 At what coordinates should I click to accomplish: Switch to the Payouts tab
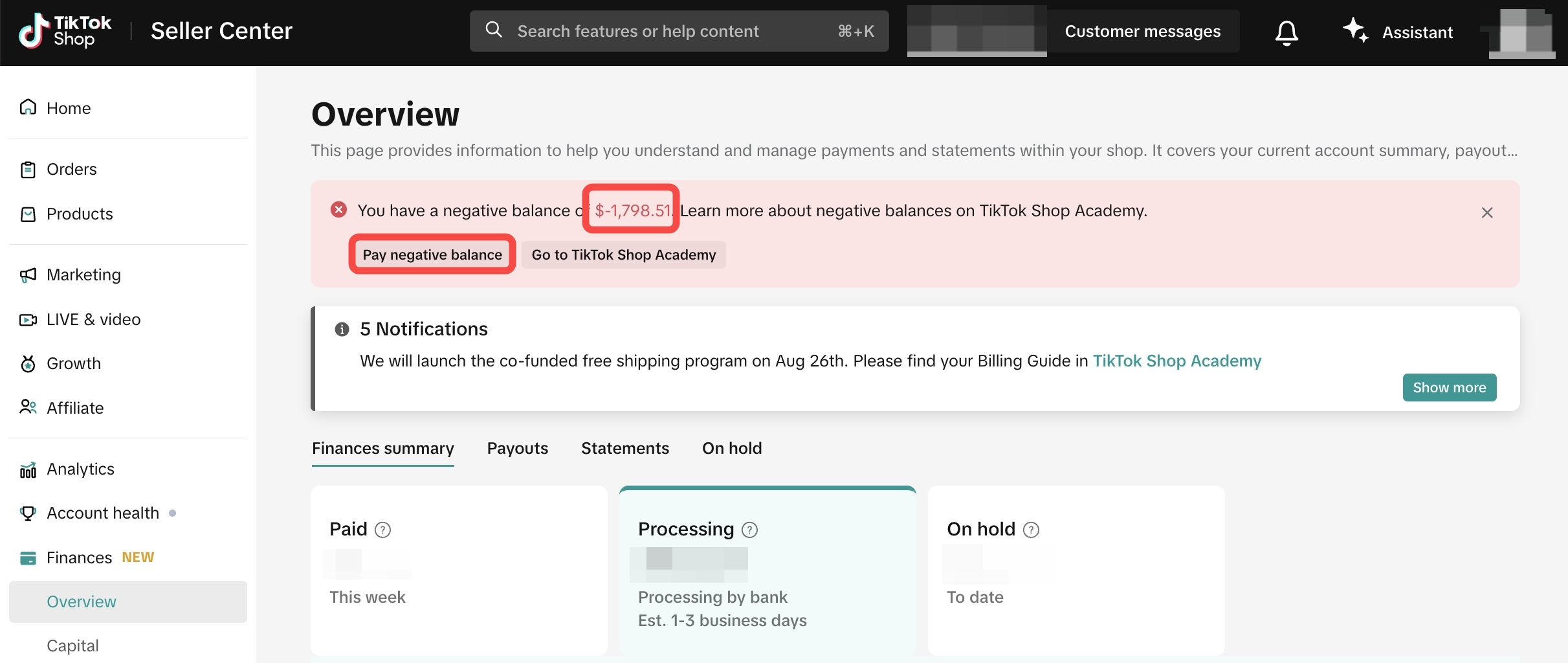click(x=517, y=449)
